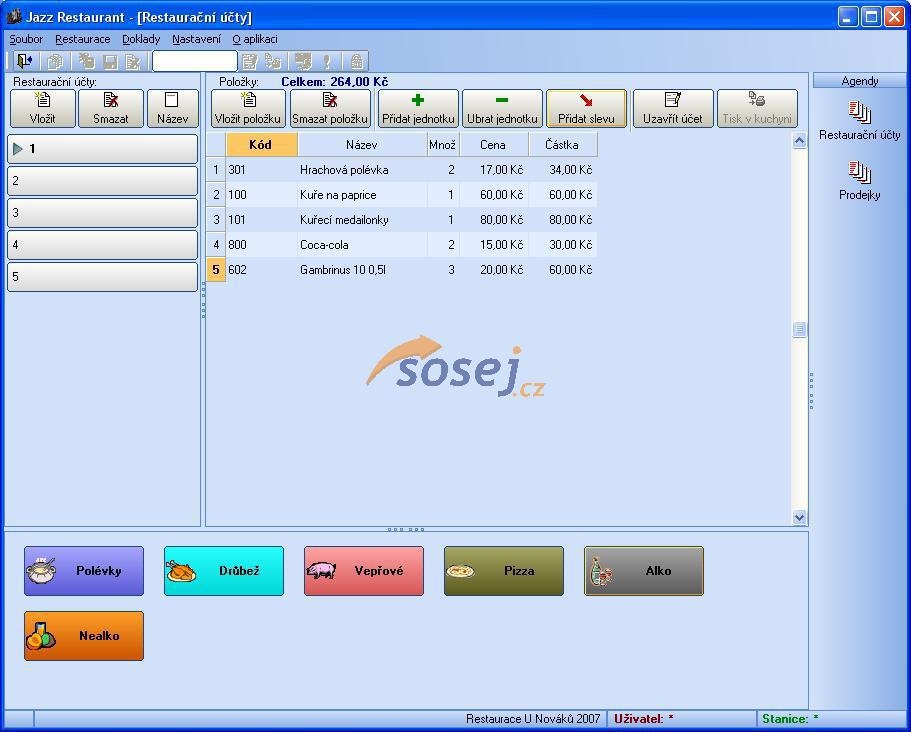Click Smazat to delete the bill
Image resolution: width=911 pixels, height=732 pixels.
point(110,108)
